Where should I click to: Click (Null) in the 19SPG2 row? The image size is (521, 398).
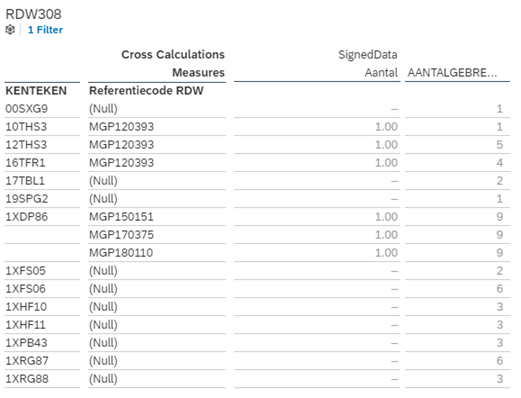click(x=103, y=199)
